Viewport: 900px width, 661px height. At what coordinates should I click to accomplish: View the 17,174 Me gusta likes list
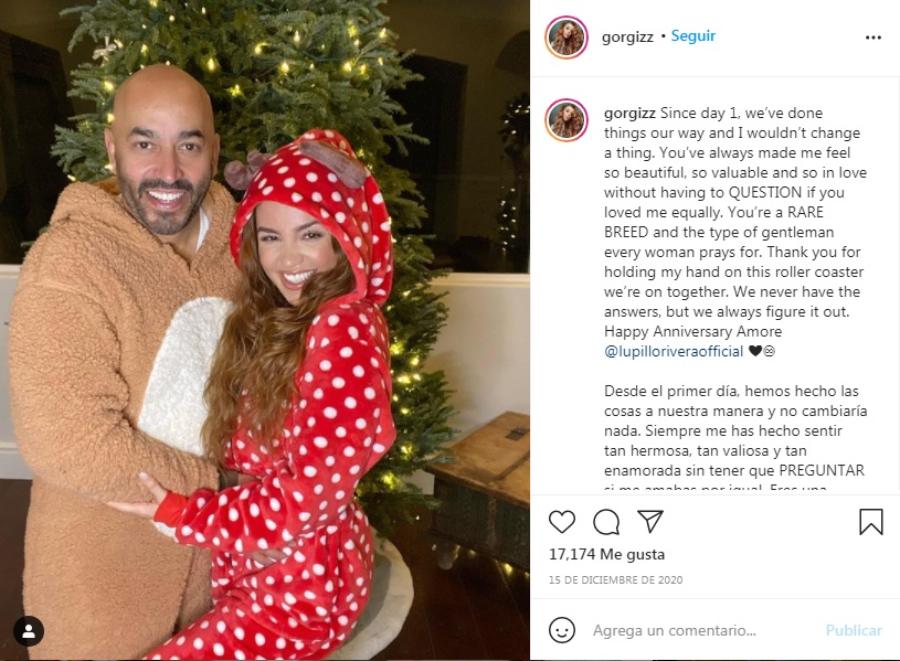pos(607,554)
